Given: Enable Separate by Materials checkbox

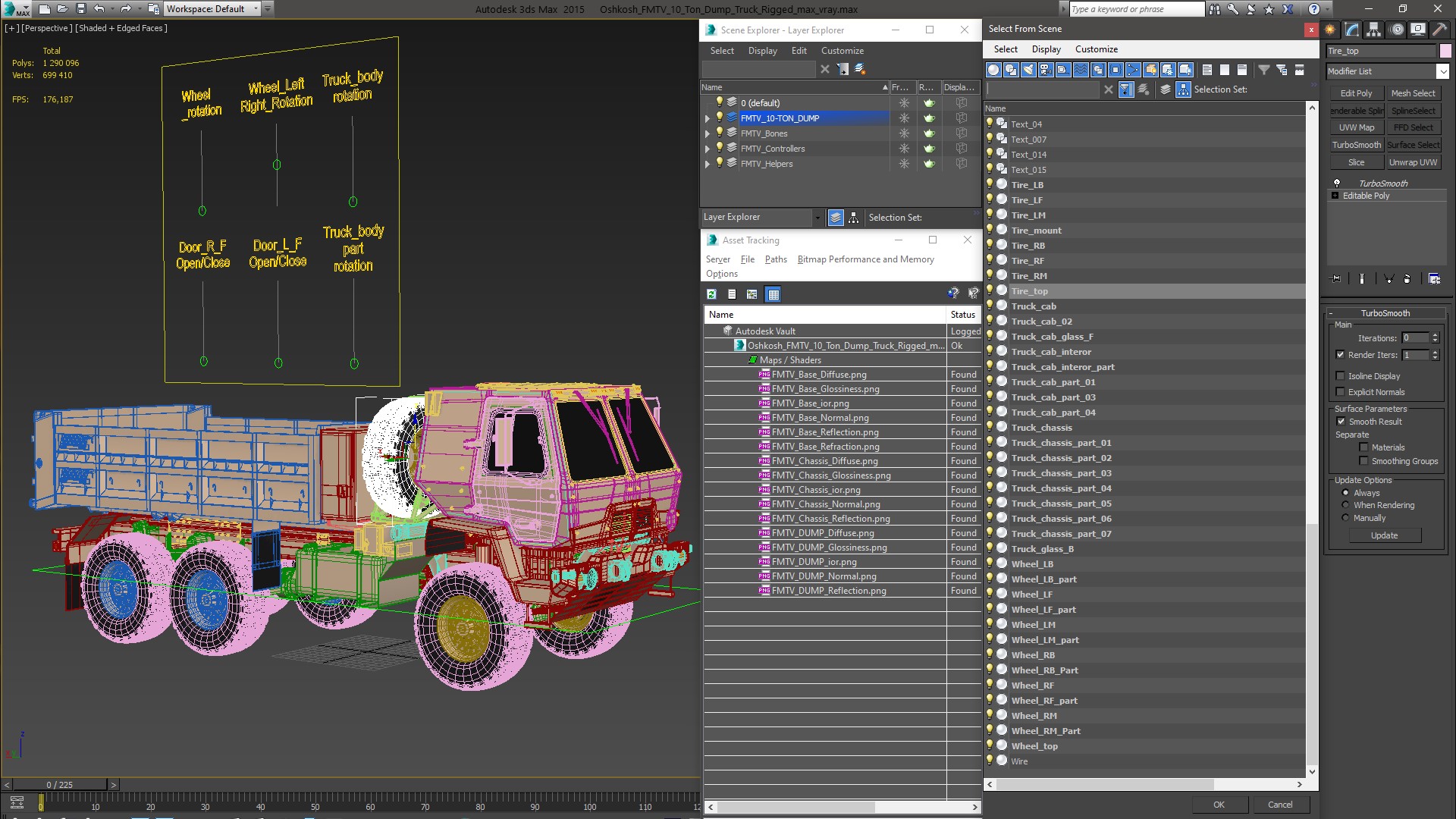Looking at the screenshot, I should tap(1363, 447).
